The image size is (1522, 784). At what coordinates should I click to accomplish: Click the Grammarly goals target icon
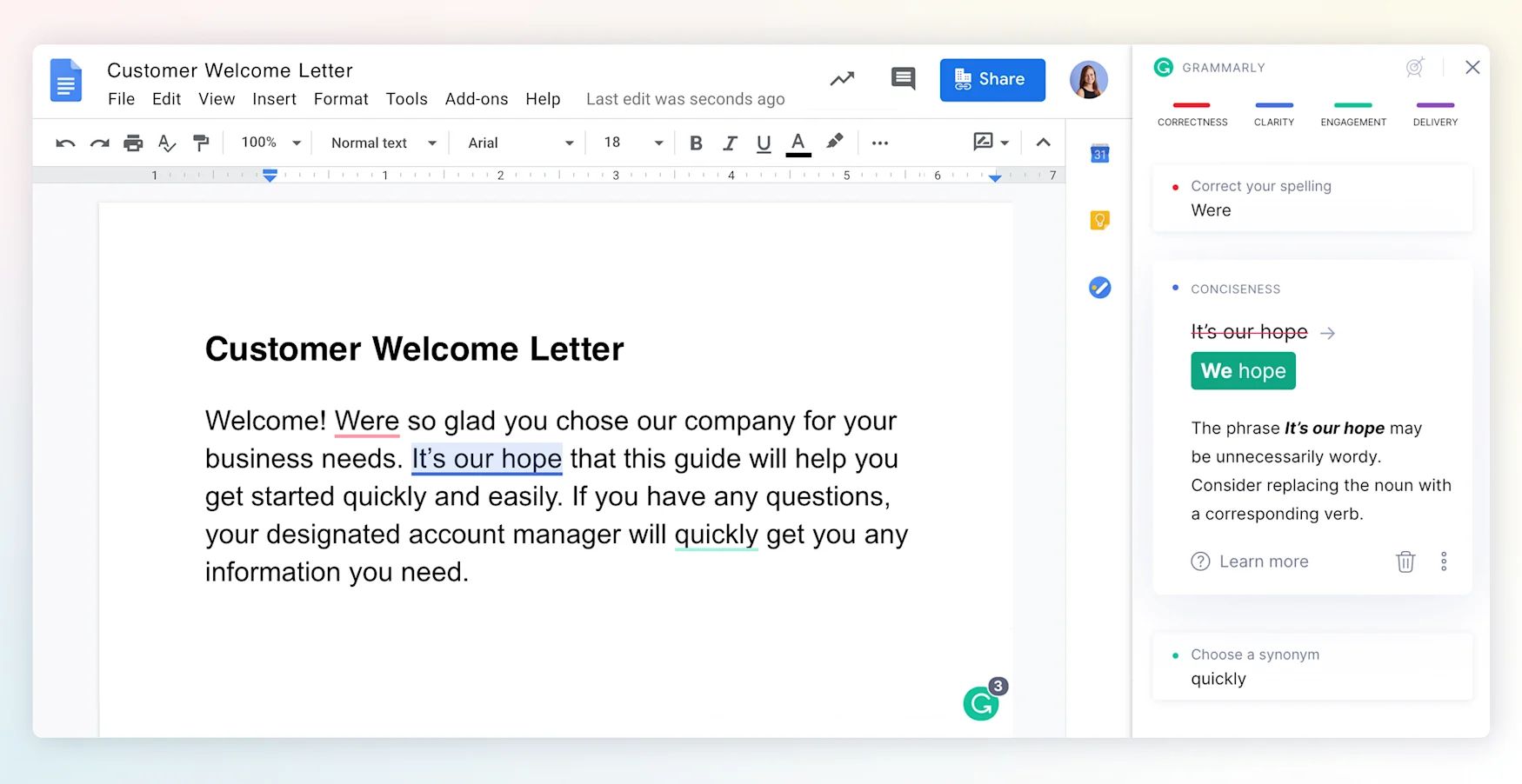pyautogui.click(x=1415, y=68)
